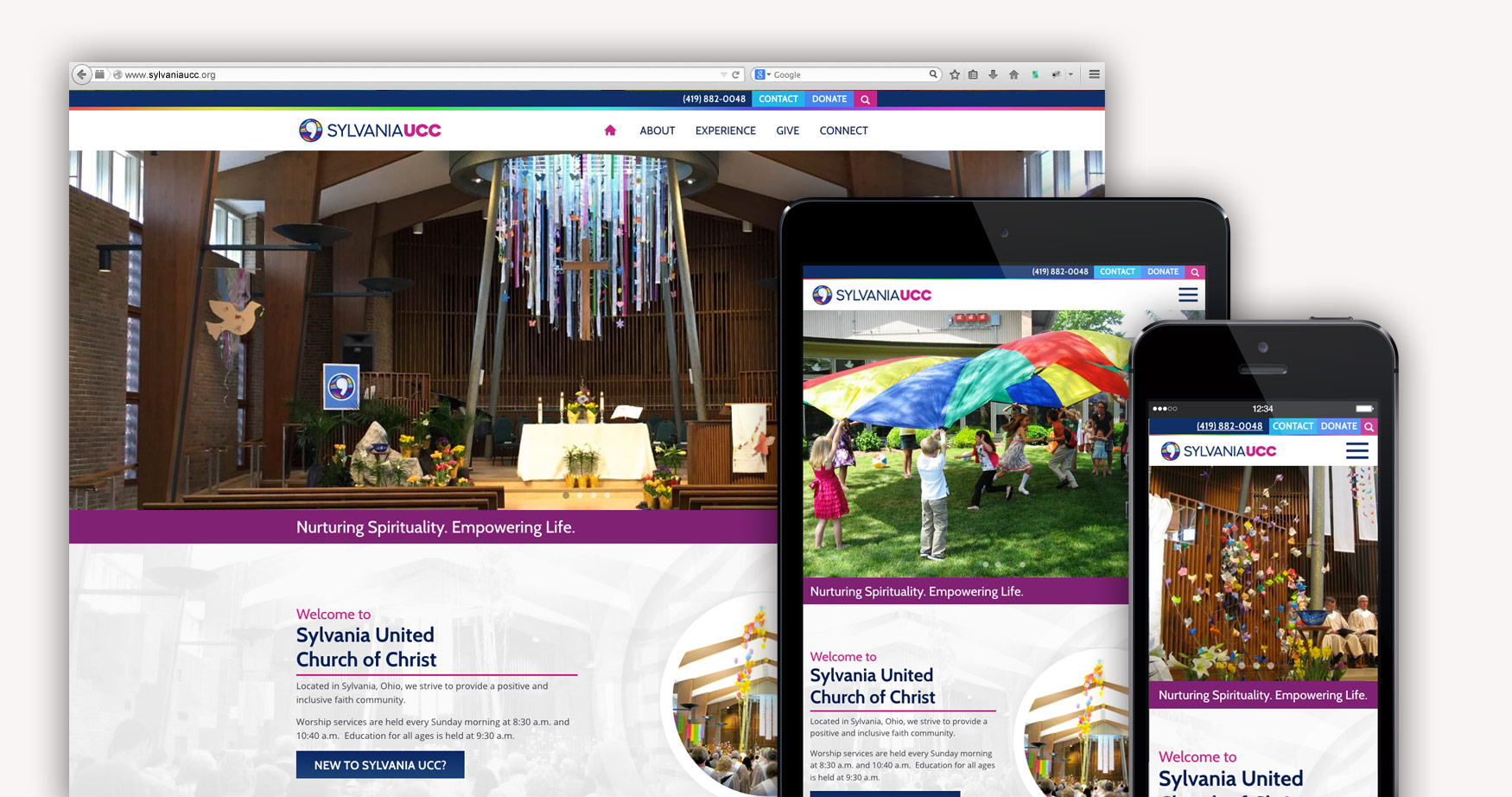
Task: Click the NEW TO SYLVANIA UCC? button
Action: coord(380,765)
